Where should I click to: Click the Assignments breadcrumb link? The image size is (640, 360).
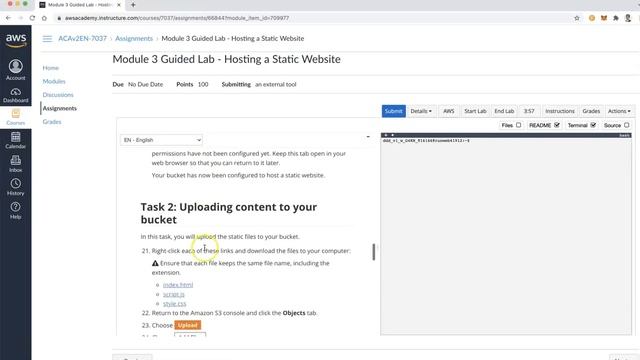tap(134, 38)
